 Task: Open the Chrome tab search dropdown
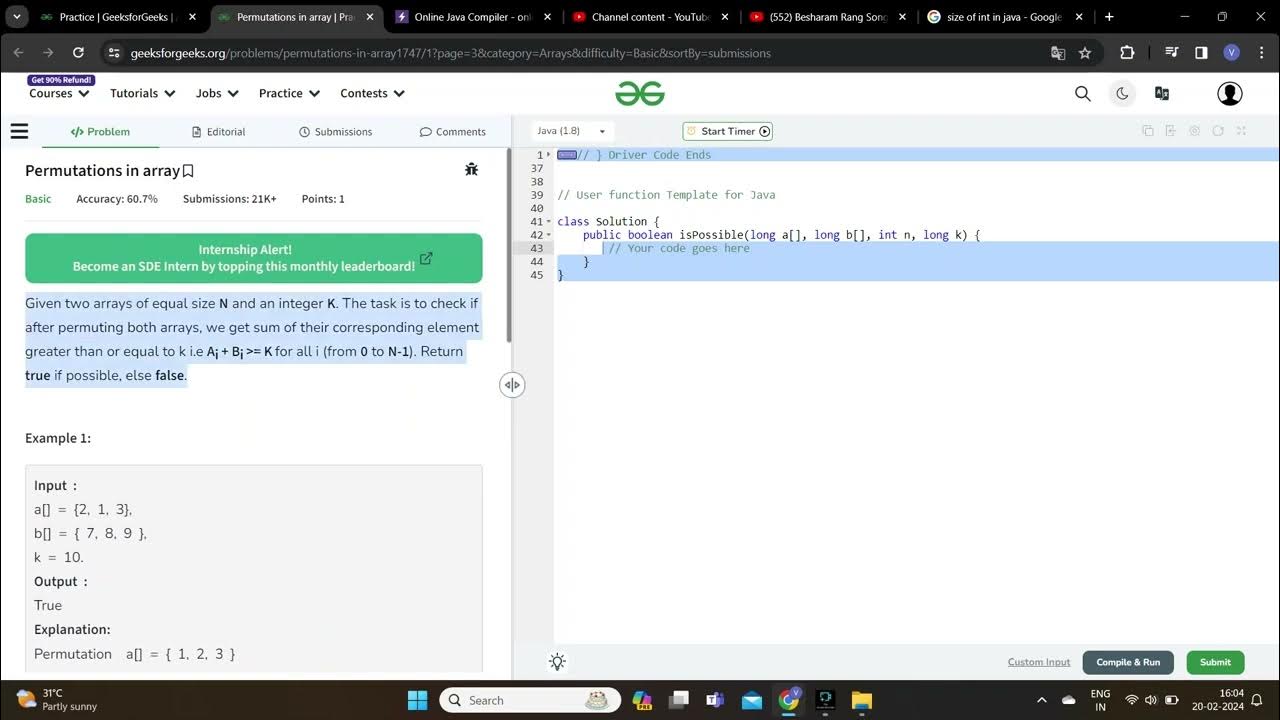(17, 17)
